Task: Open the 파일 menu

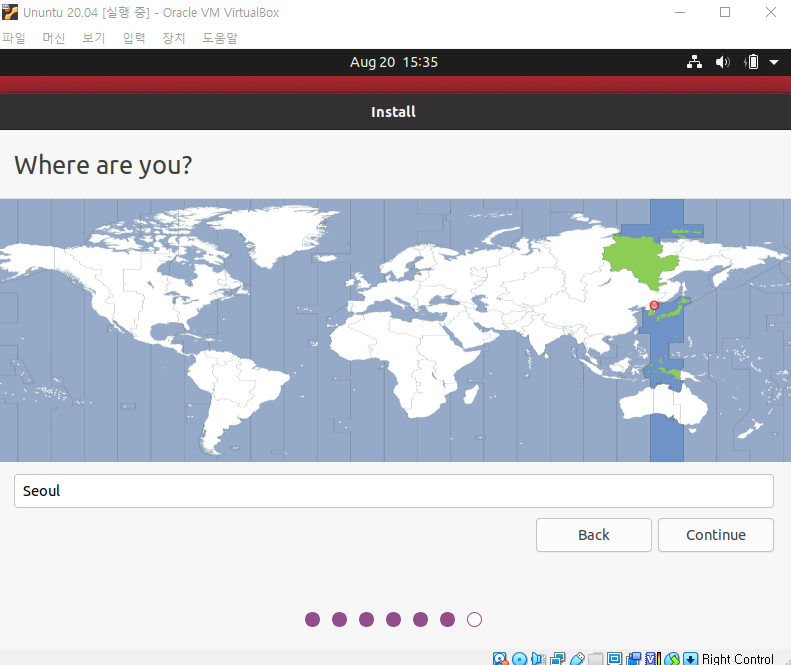Action: tap(14, 38)
